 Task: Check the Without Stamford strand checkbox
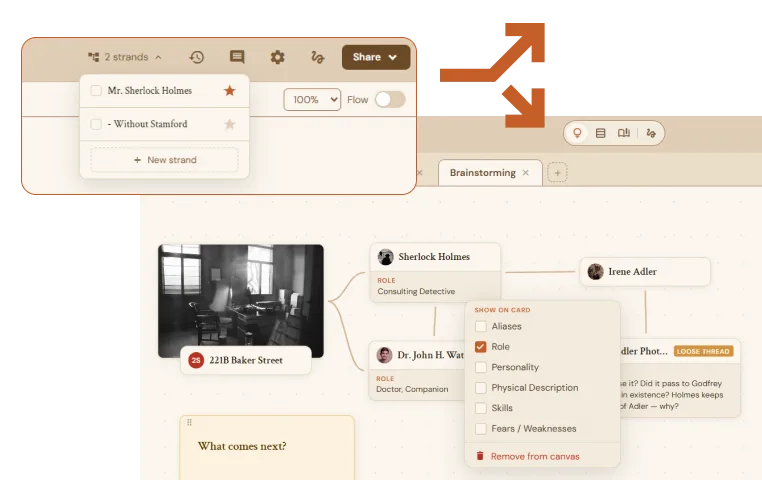[x=96, y=124]
